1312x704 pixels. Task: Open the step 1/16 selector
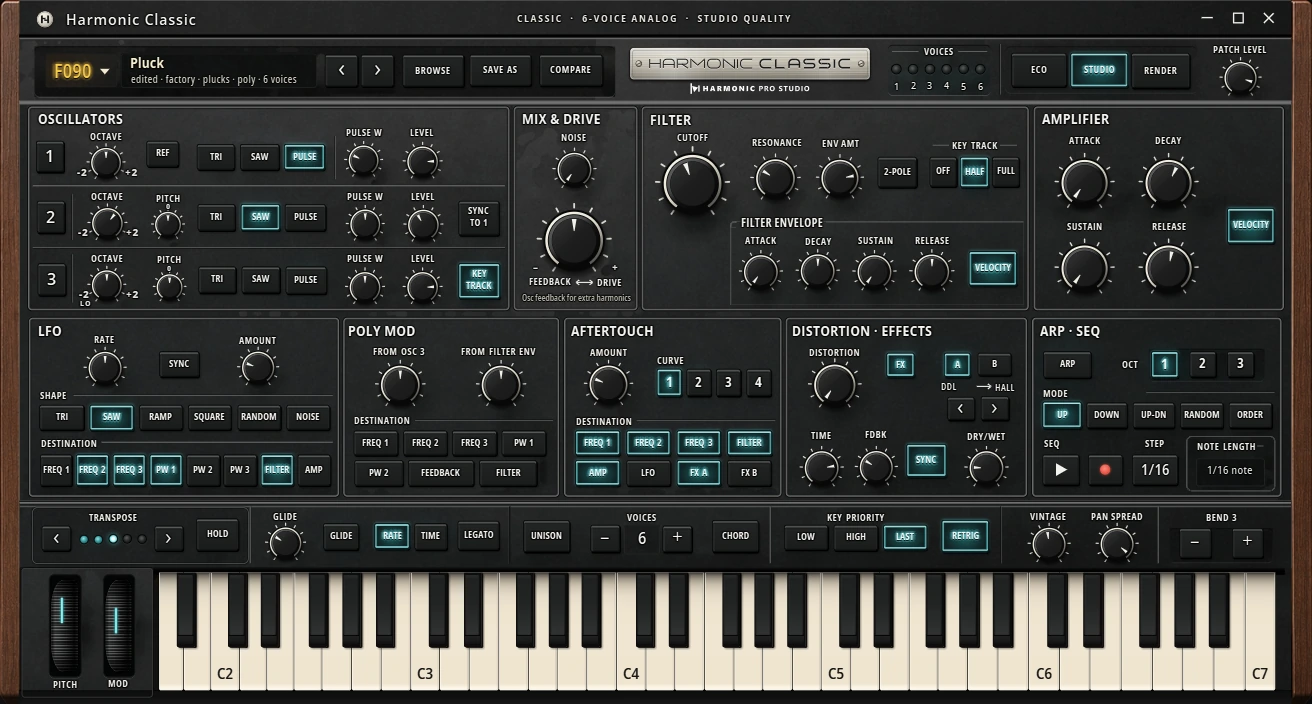coord(1155,469)
